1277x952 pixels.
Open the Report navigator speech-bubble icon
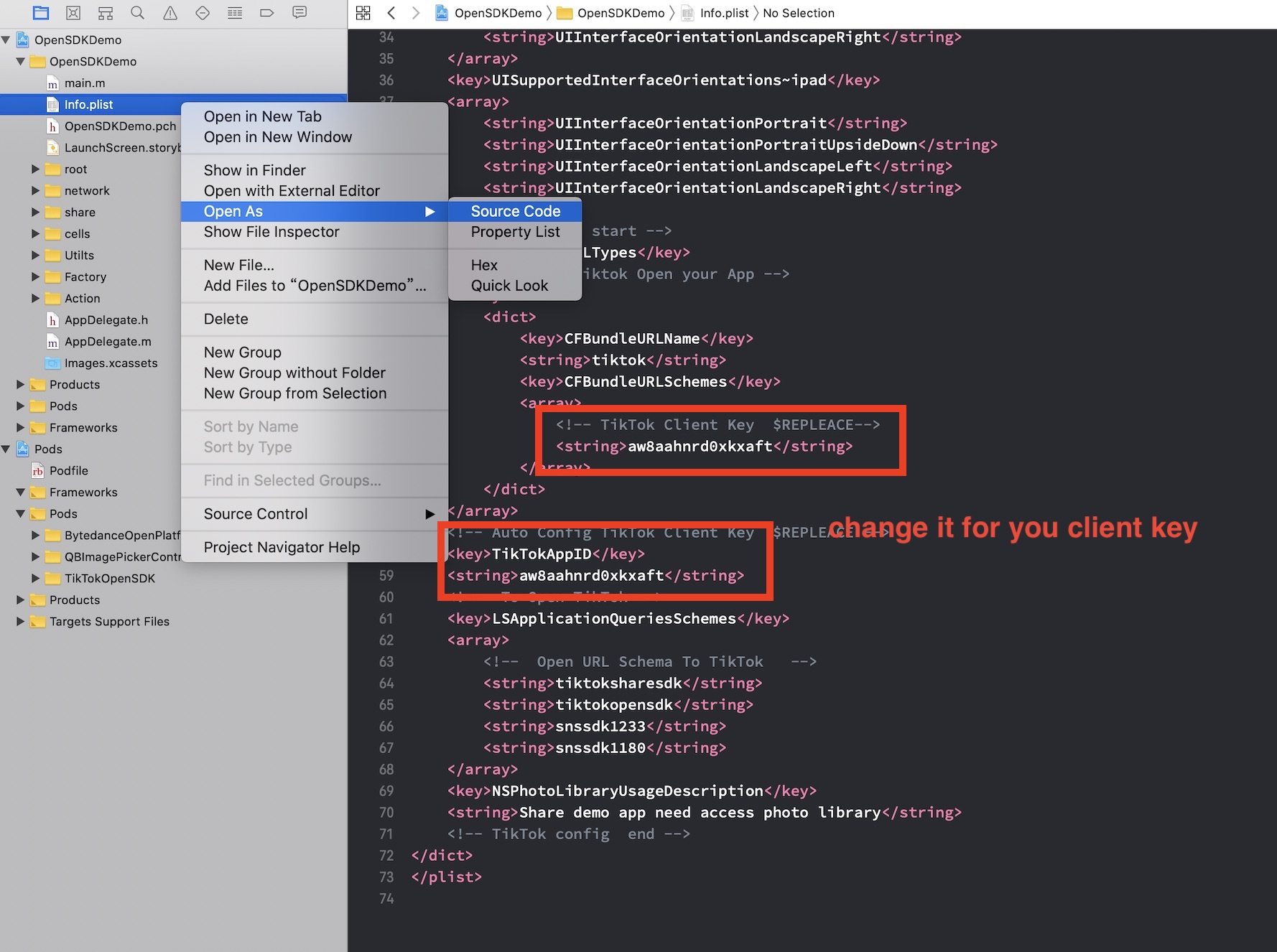[x=299, y=12]
